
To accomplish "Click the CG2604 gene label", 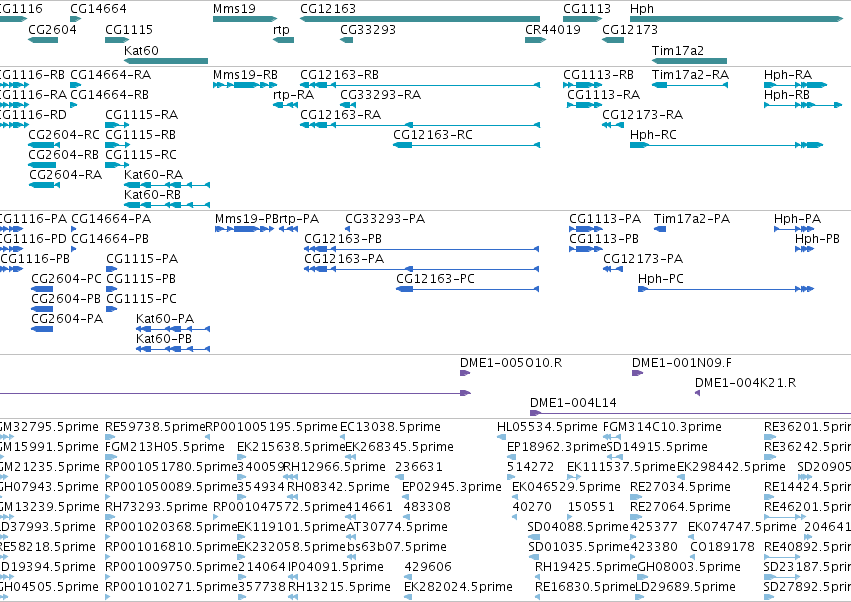I will pos(52,29).
